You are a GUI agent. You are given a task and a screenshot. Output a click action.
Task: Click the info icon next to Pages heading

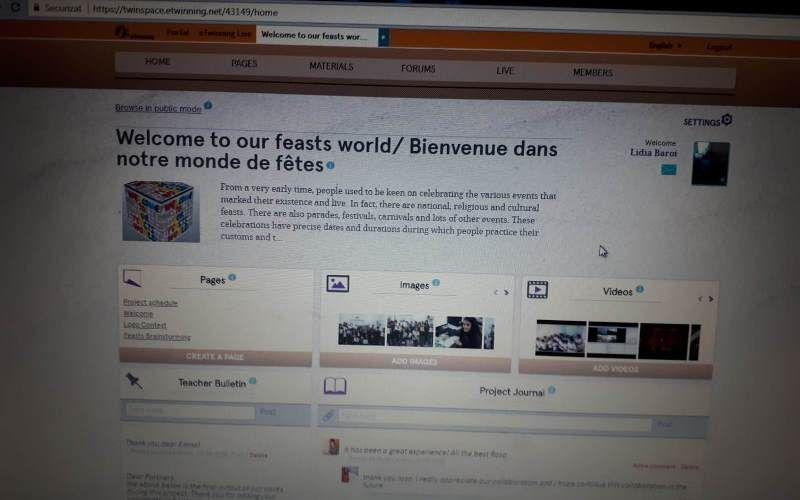(232, 277)
